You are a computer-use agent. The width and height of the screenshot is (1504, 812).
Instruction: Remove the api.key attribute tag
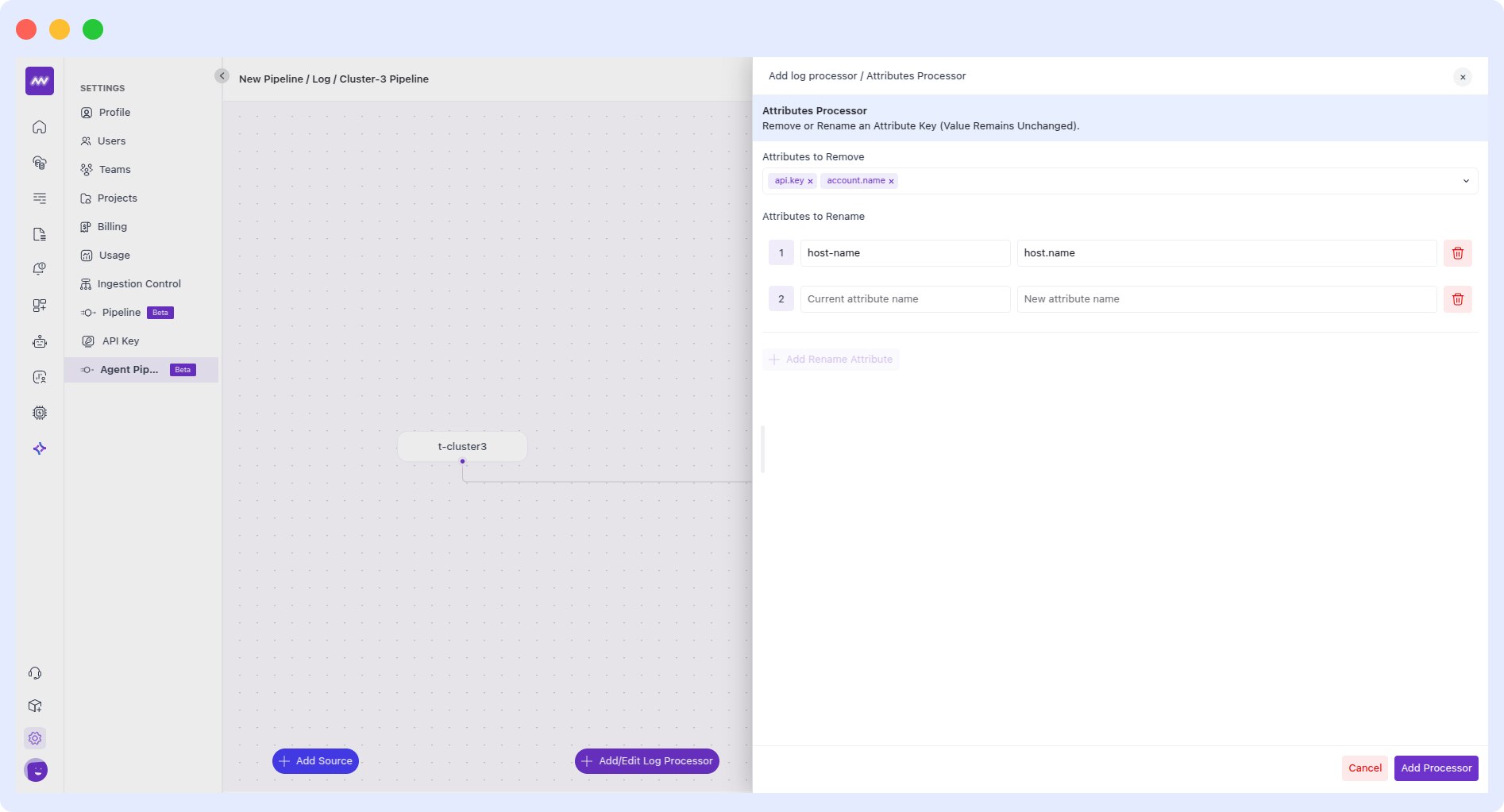810,182
